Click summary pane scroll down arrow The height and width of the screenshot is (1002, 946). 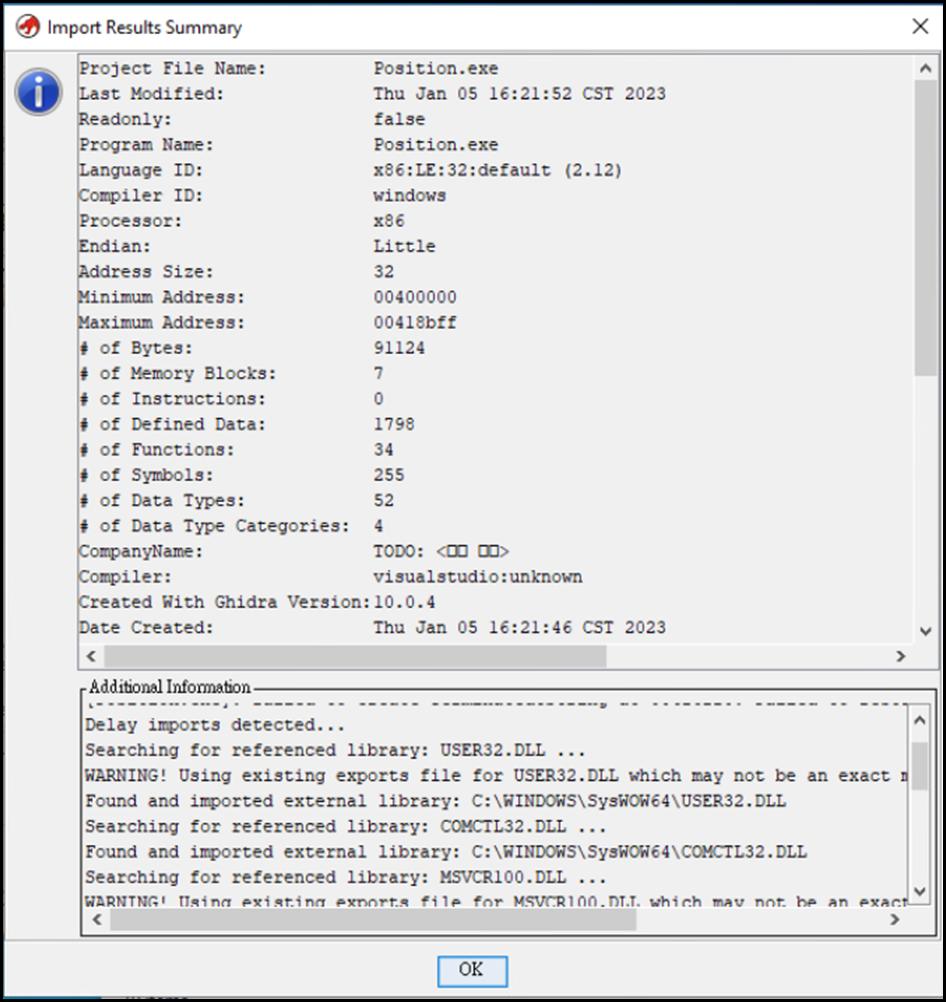[x=925, y=631]
